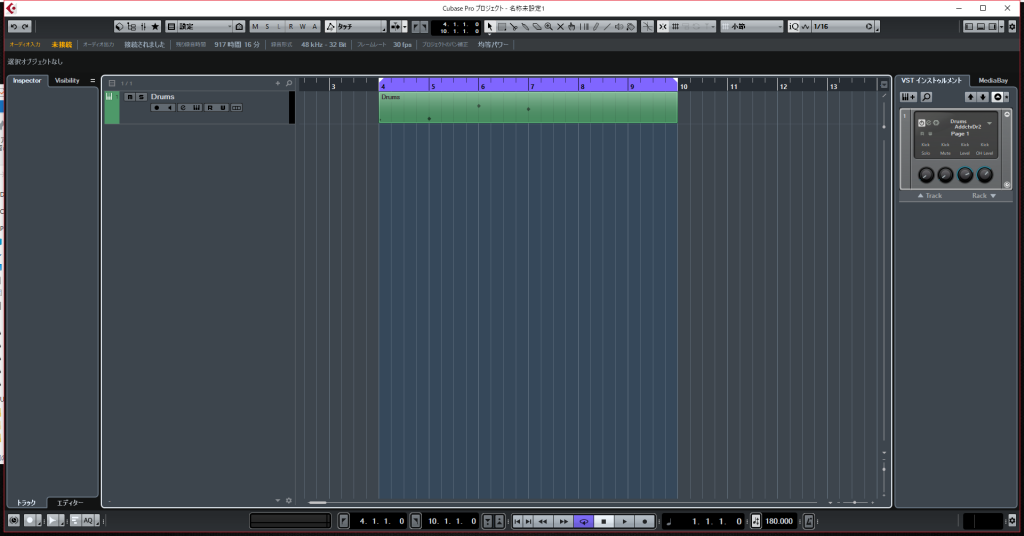Toggle the cycle loop button
Screen dimensions: 1024x536
click(584, 521)
